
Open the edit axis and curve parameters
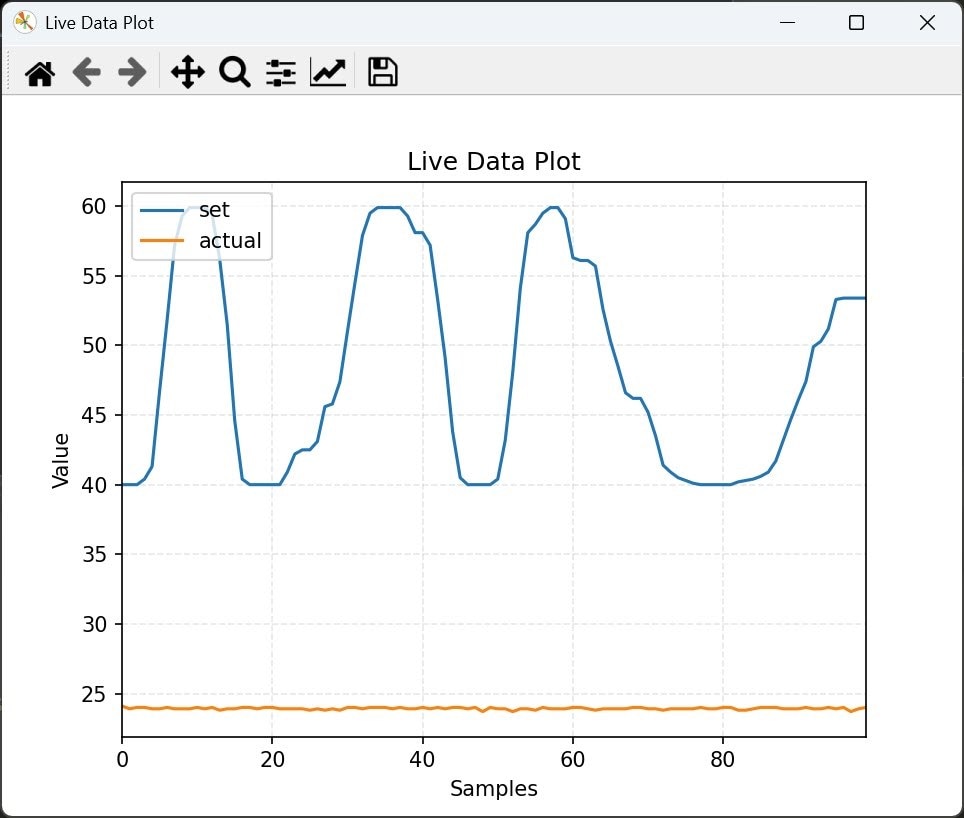[x=328, y=73]
